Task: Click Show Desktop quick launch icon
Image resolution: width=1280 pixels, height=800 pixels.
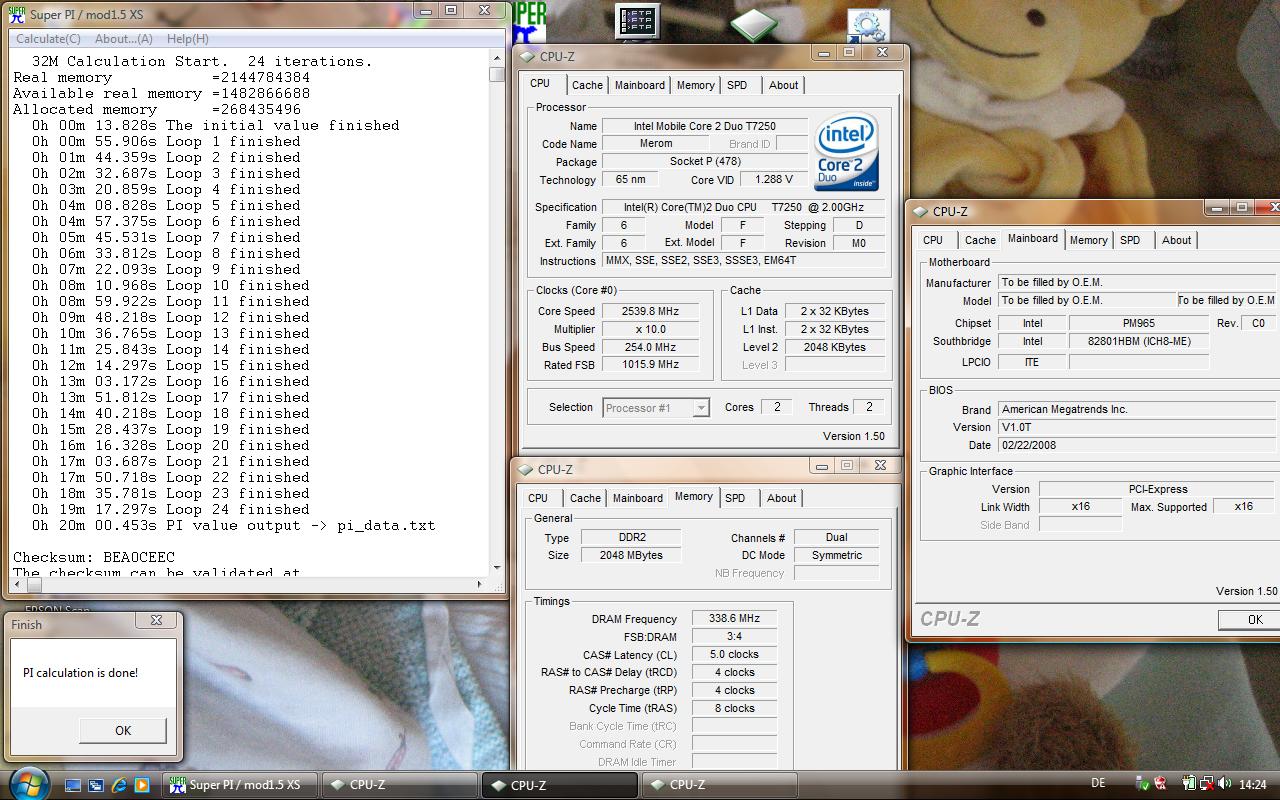Action: (74, 785)
